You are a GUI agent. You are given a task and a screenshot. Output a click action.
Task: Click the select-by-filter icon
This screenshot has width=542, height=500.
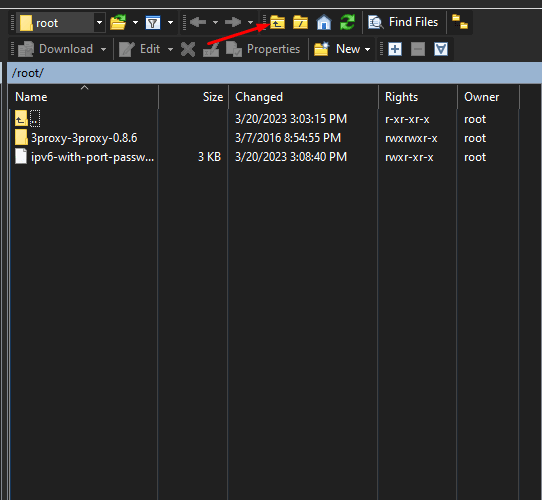(441, 49)
